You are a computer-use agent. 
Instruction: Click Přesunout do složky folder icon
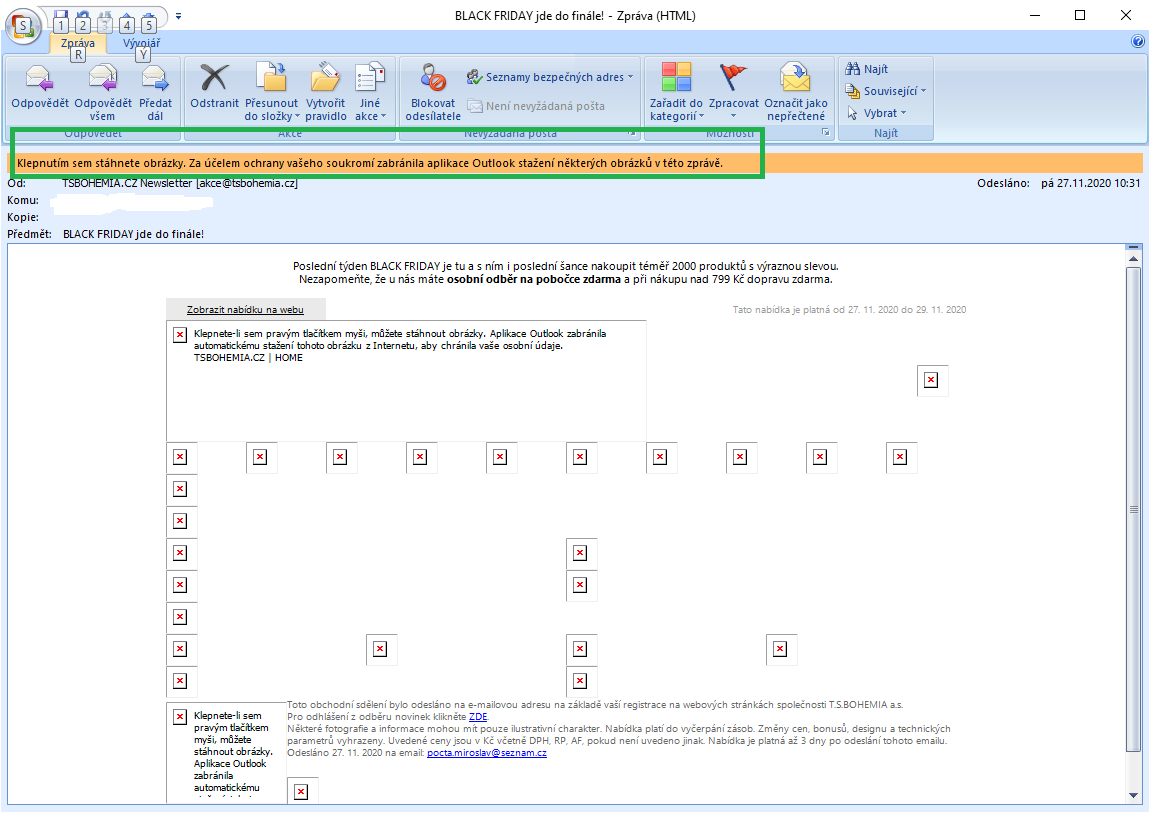(271, 78)
